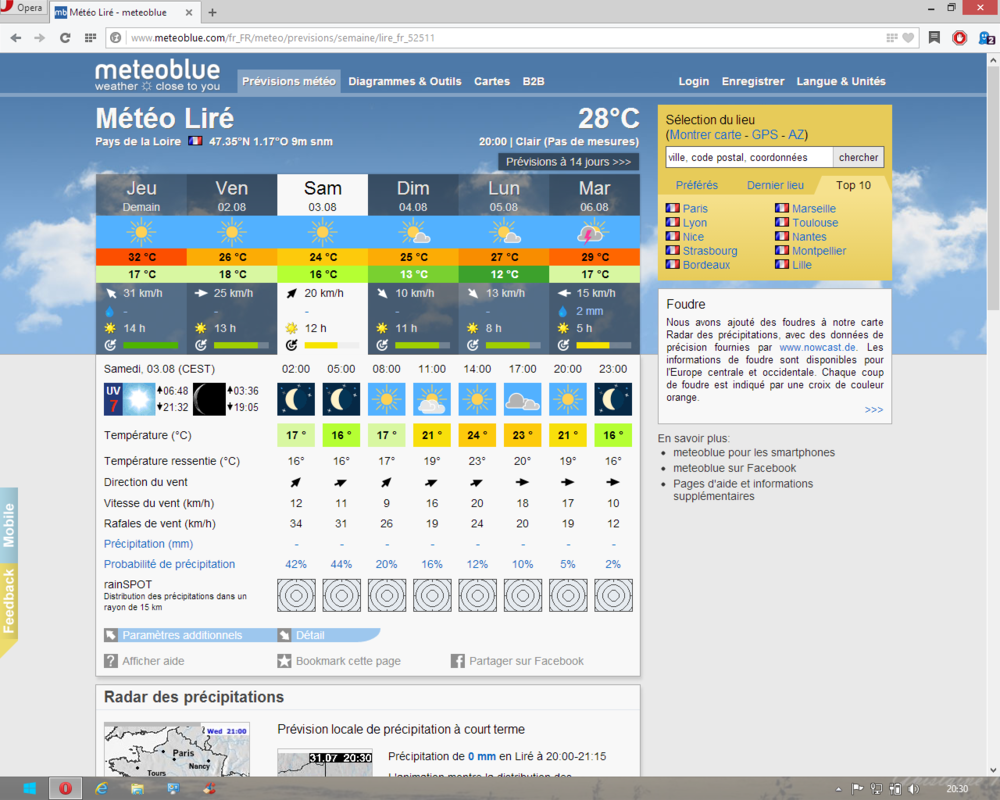Image resolution: width=1000 pixels, height=800 pixels.
Task: Click the 17:00 cloudy weather icon
Action: pyautogui.click(x=522, y=399)
